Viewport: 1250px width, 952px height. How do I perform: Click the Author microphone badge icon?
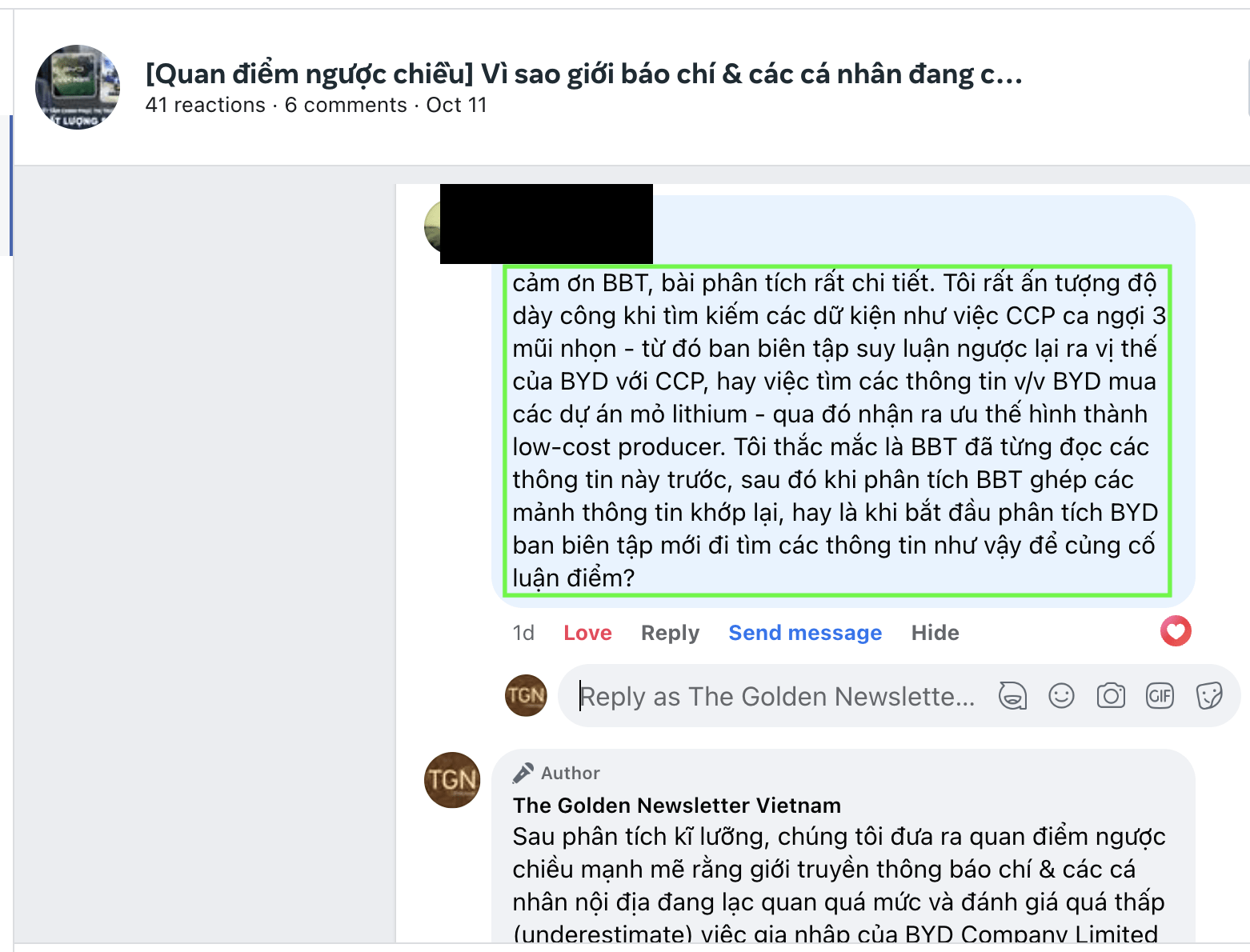click(x=523, y=773)
